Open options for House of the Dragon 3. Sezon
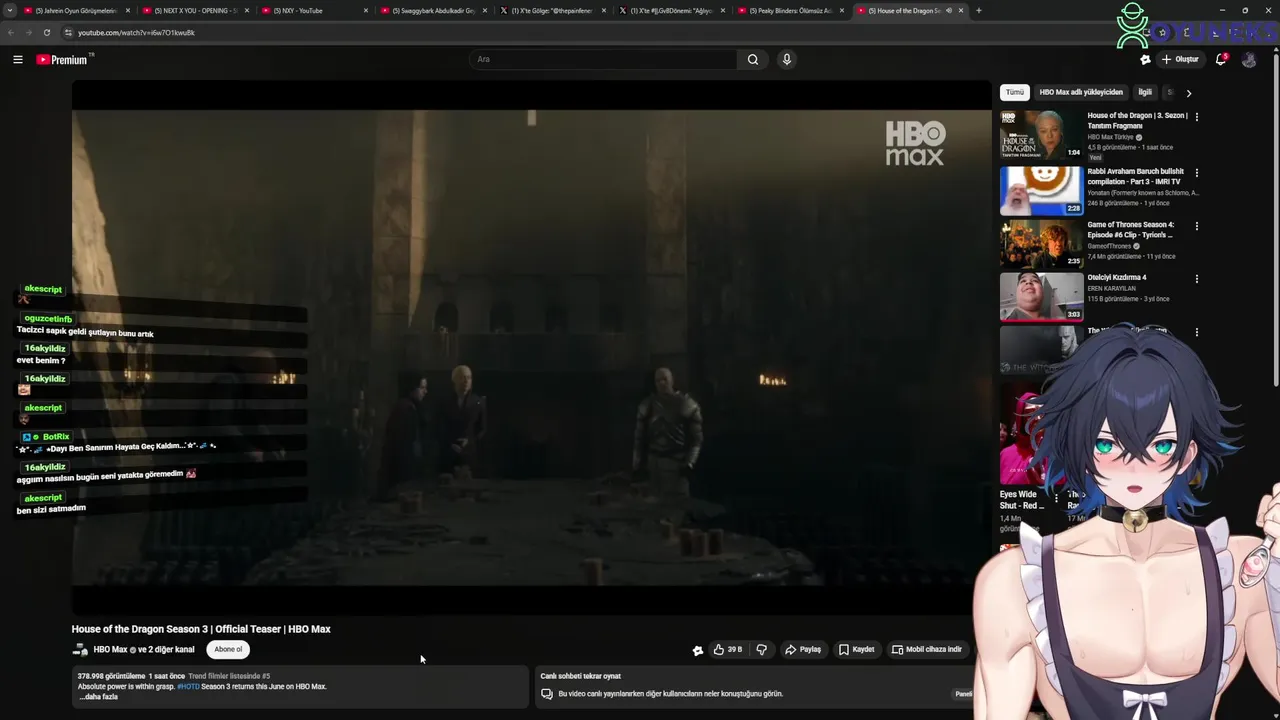This screenshot has height=720, width=1280. pos(1196,117)
